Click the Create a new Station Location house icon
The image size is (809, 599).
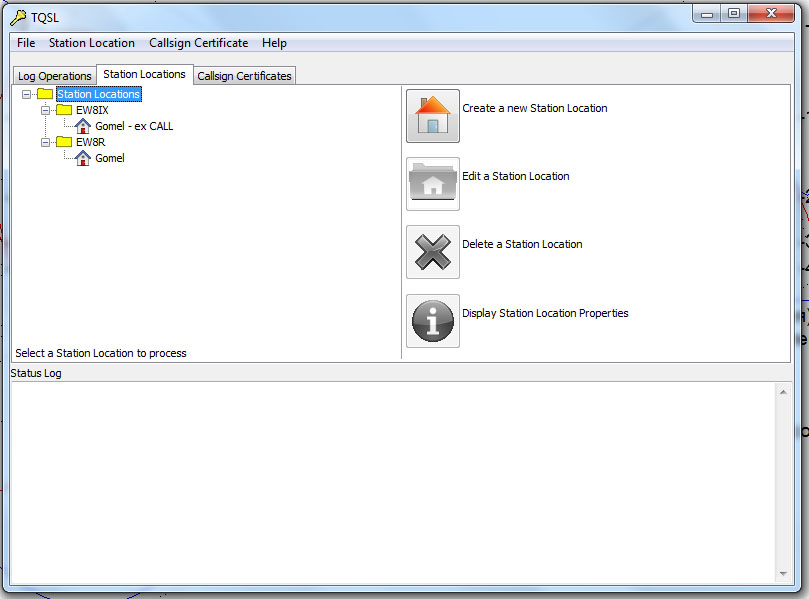[x=432, y=116]
